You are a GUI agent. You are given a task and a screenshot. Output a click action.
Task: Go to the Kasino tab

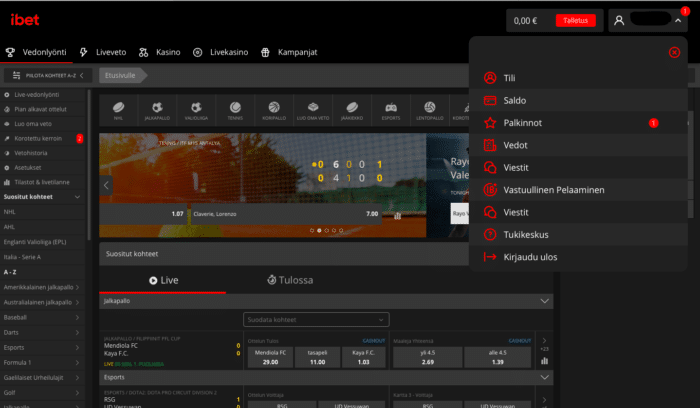point(159,52)
